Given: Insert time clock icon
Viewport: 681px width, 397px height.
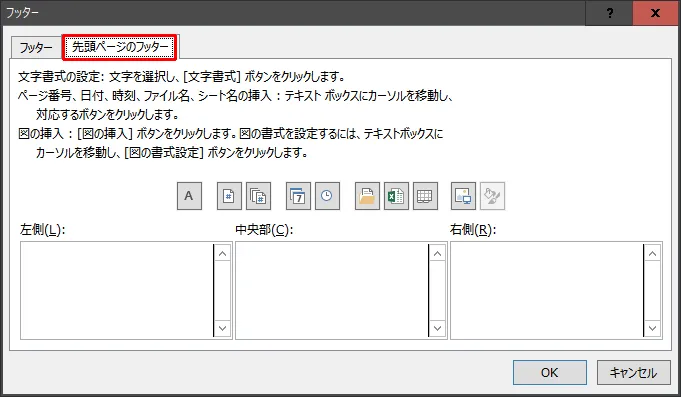Looking at the screenshot, I should [x=327, y=196].
